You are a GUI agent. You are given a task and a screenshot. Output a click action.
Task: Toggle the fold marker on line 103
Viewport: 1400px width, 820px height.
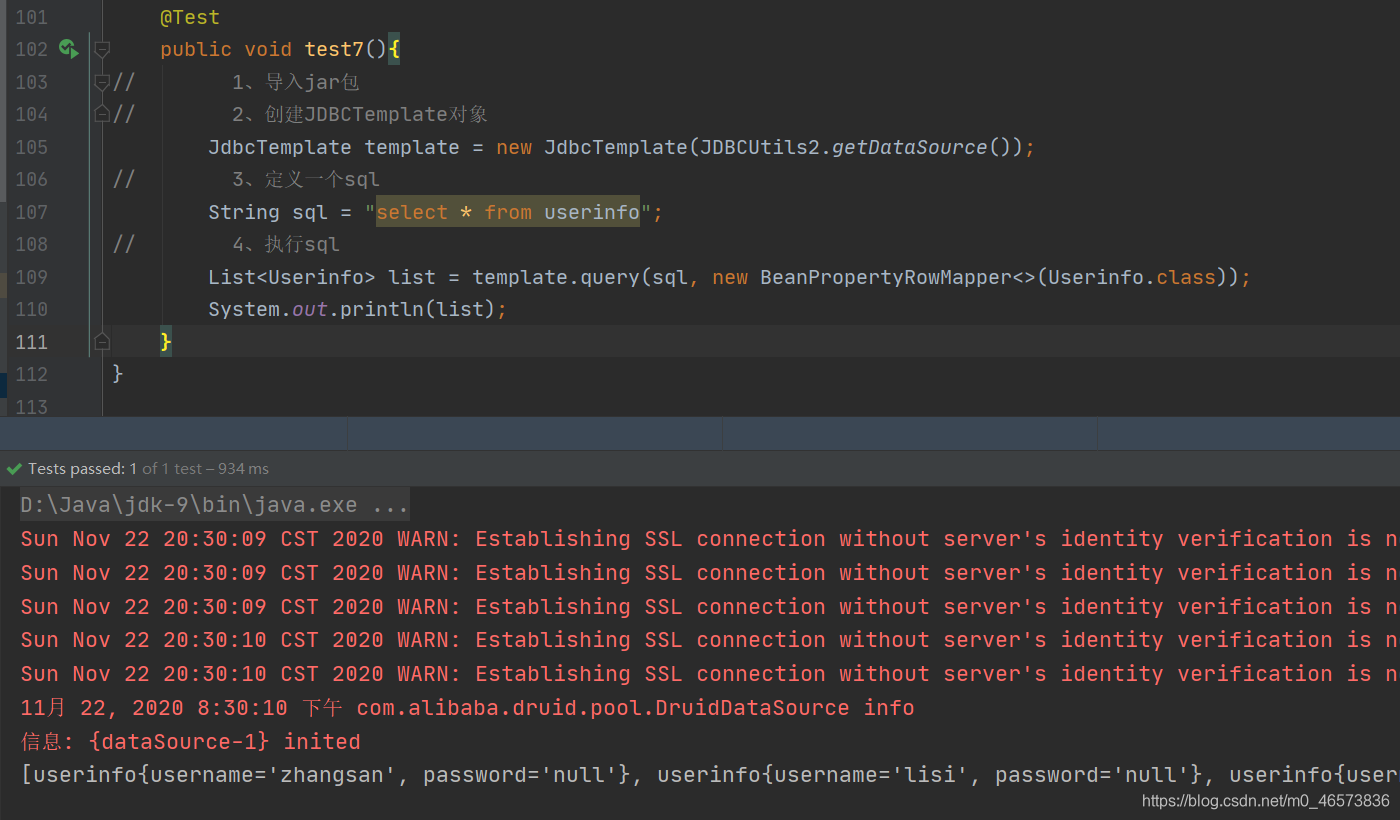101,82
